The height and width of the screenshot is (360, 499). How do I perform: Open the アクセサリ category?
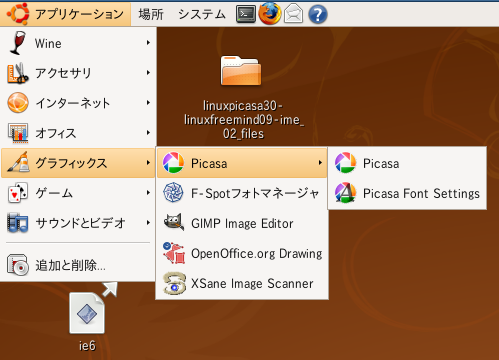[x=78, y=73]
